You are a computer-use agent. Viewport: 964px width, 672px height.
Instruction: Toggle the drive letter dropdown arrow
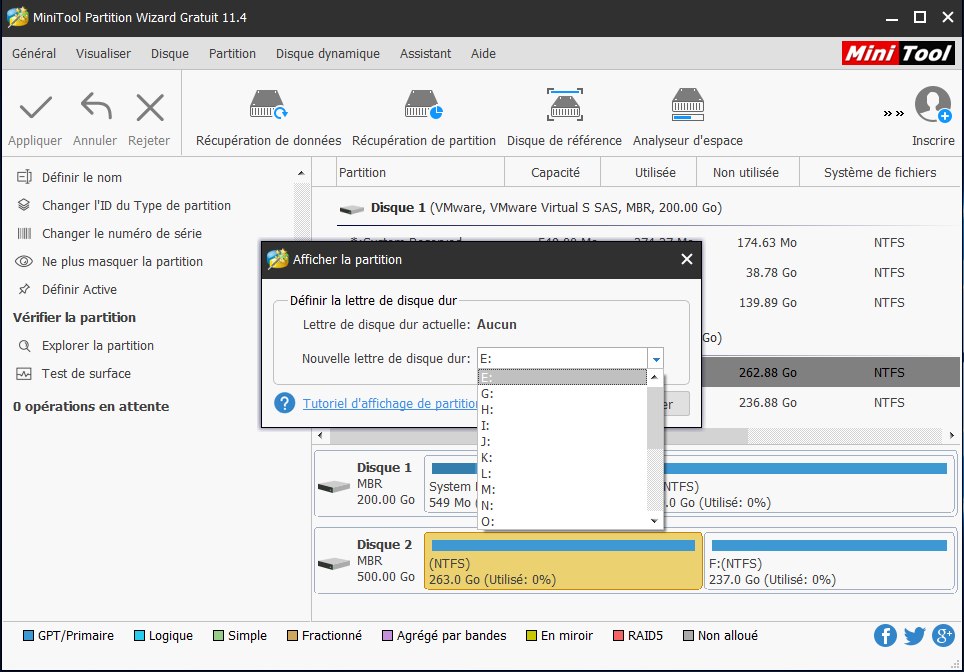pyautogui.click(x=656, y=358)
